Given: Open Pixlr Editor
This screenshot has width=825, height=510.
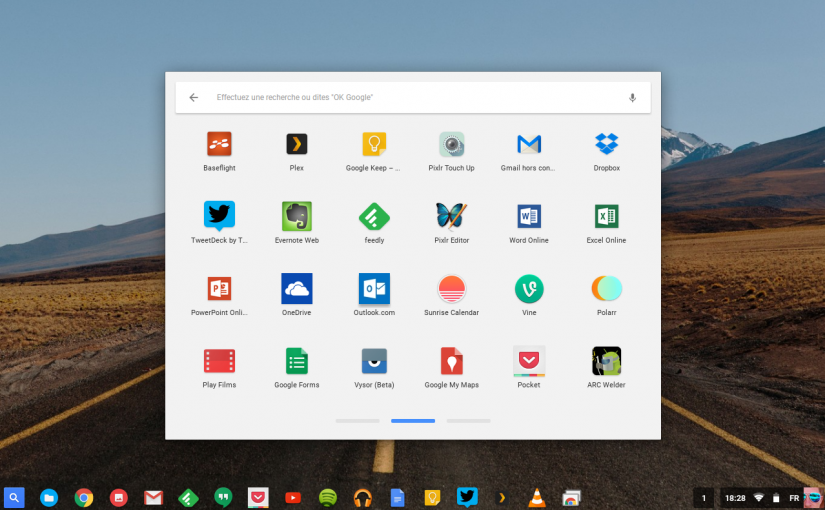Looking at the screenshot, I should (451, 216).
